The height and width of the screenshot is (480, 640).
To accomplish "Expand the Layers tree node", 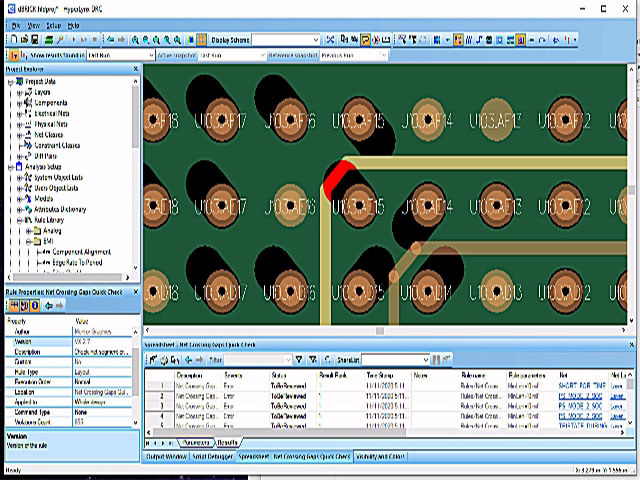I will click(19, 93).
